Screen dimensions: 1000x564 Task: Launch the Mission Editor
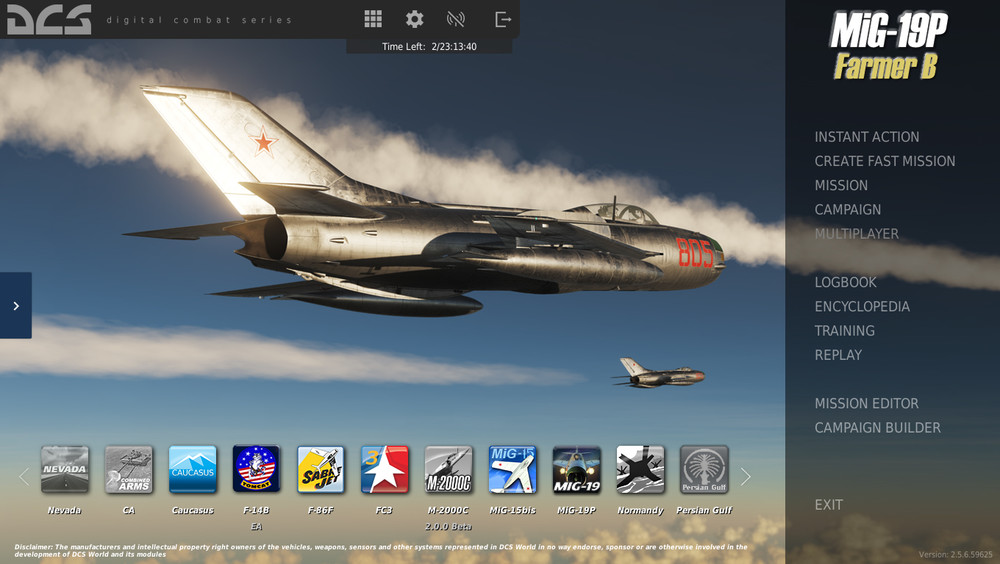[867, 403]
